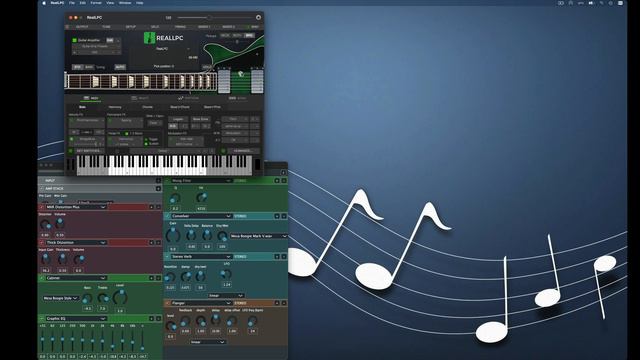
Task: Click the AMP STACK section plus icon
Action: [158, 189]
